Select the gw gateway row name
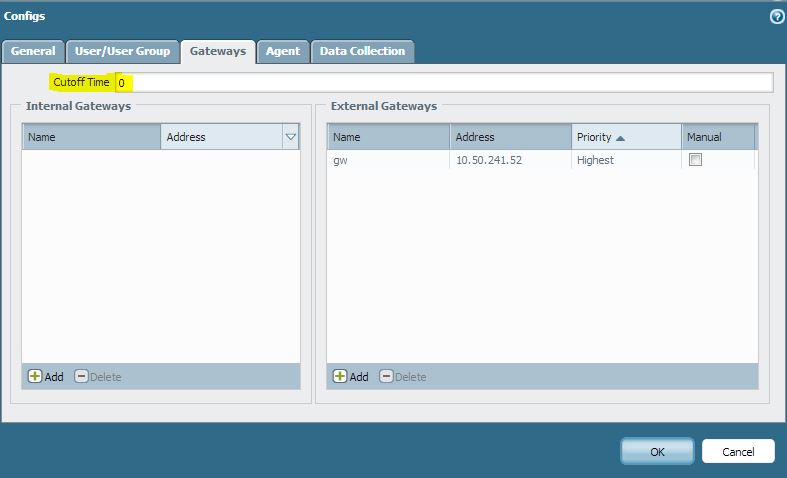Screen dimensions: 787x478 point(340,160)
